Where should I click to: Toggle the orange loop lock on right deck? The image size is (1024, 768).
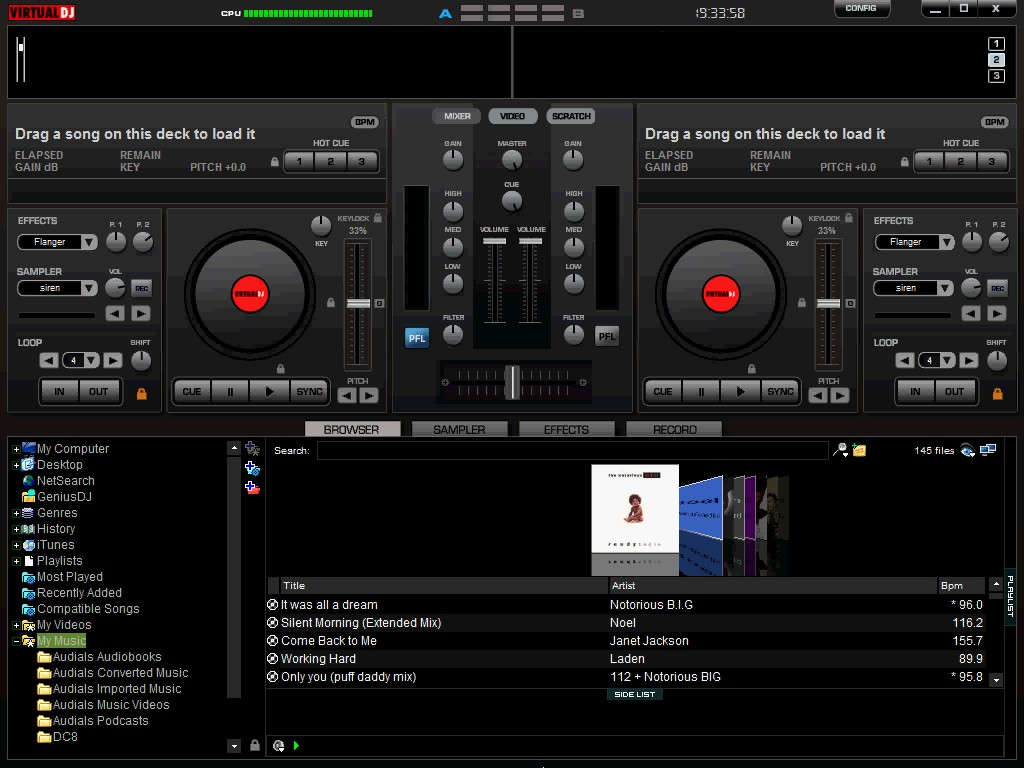point(997,393)
